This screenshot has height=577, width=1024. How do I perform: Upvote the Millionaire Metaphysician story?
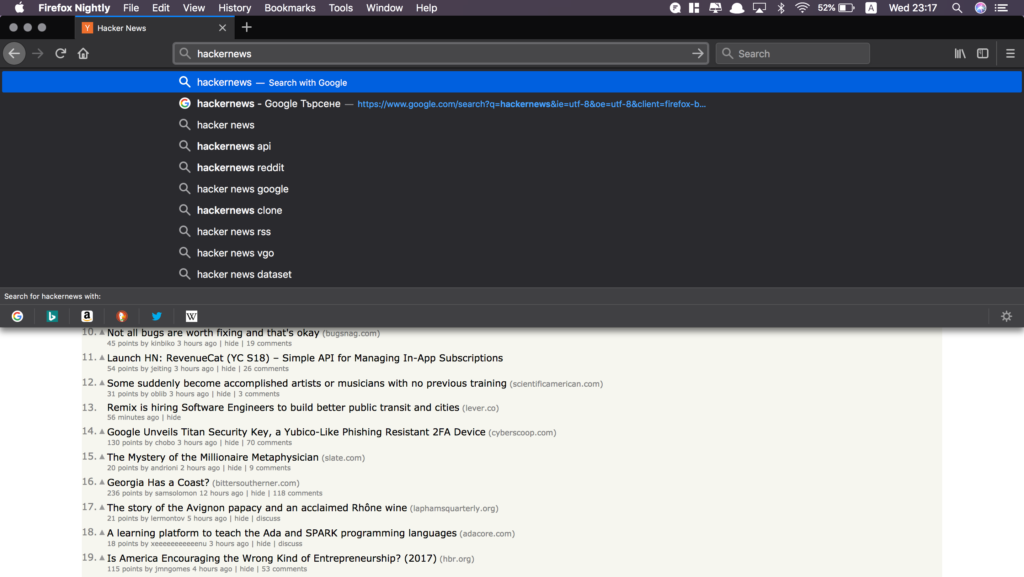pyautogui.click(x=102, y=457)
